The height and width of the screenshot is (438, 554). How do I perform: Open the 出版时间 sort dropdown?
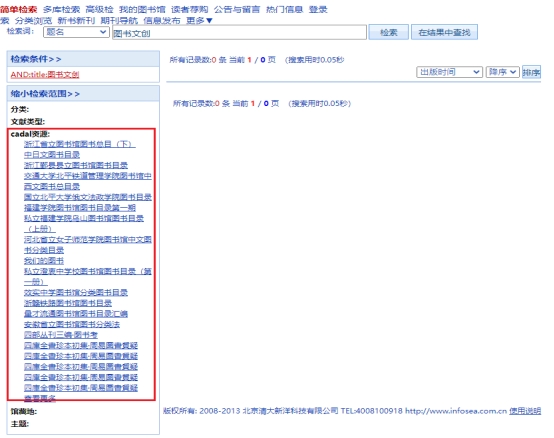pos(449,72)
